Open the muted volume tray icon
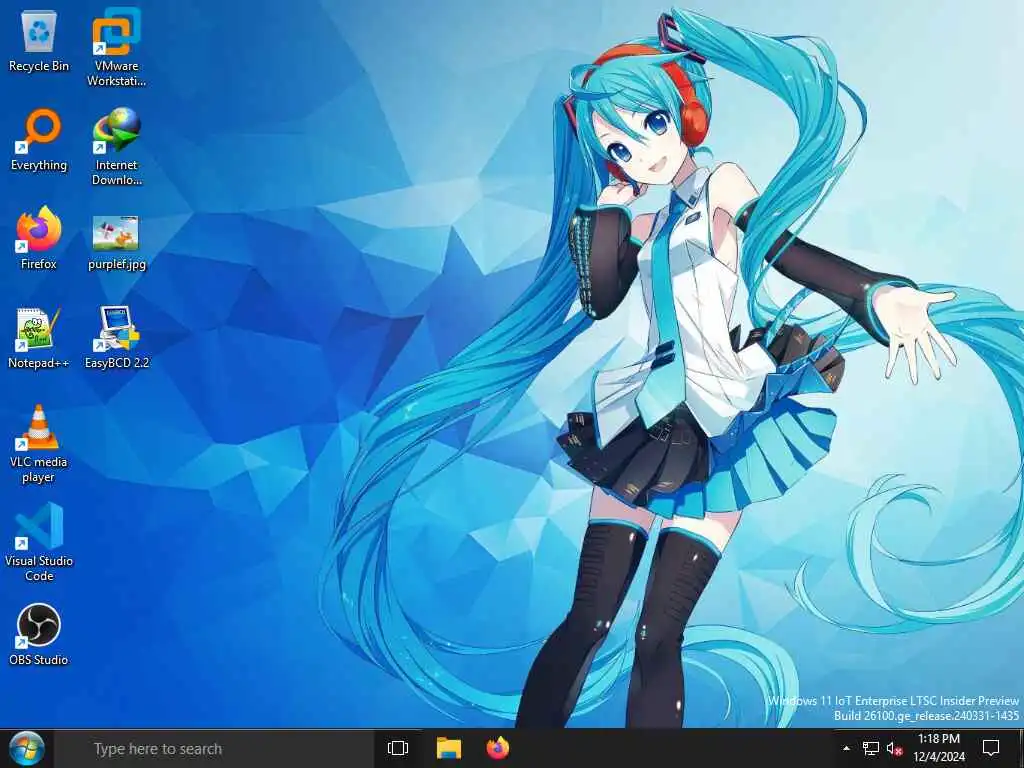Image resolution: width=1024 pixels, height=768 pixels. (x=894, y=748)
